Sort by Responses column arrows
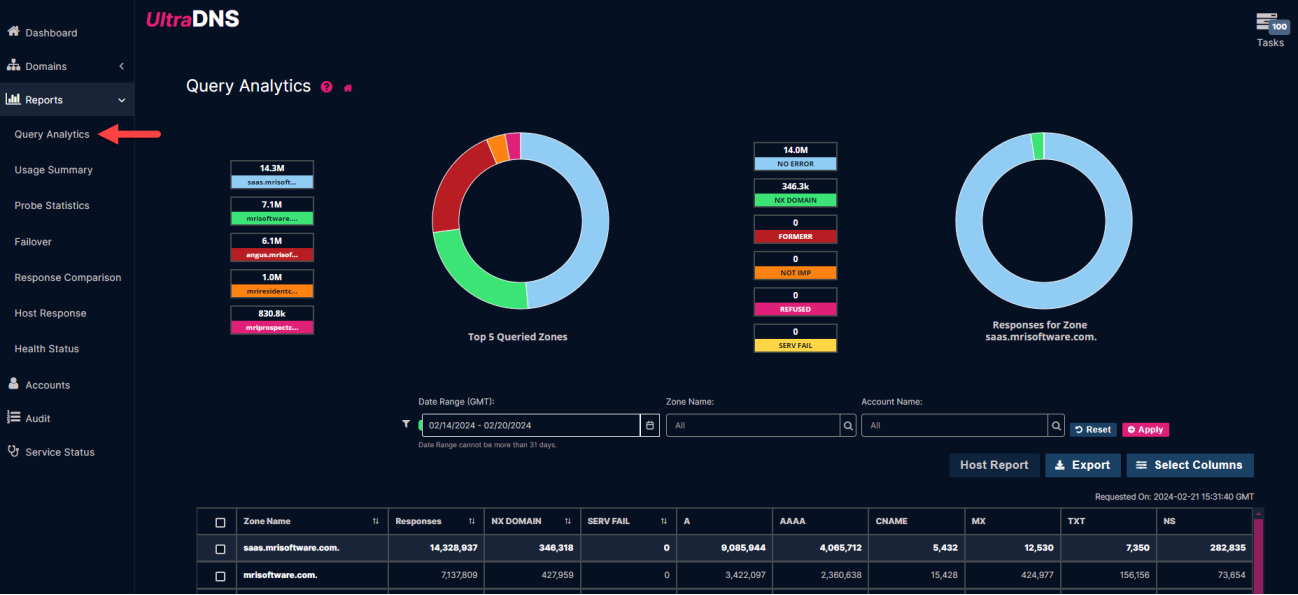This screenshot has height=595, width=1298. pyautogui.click(x=472, y=521)
